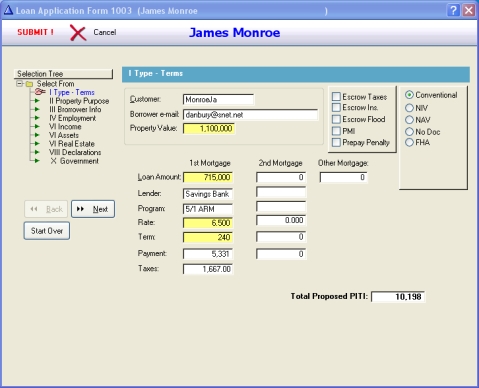Click the Selection Tree header

click(63, 74)
